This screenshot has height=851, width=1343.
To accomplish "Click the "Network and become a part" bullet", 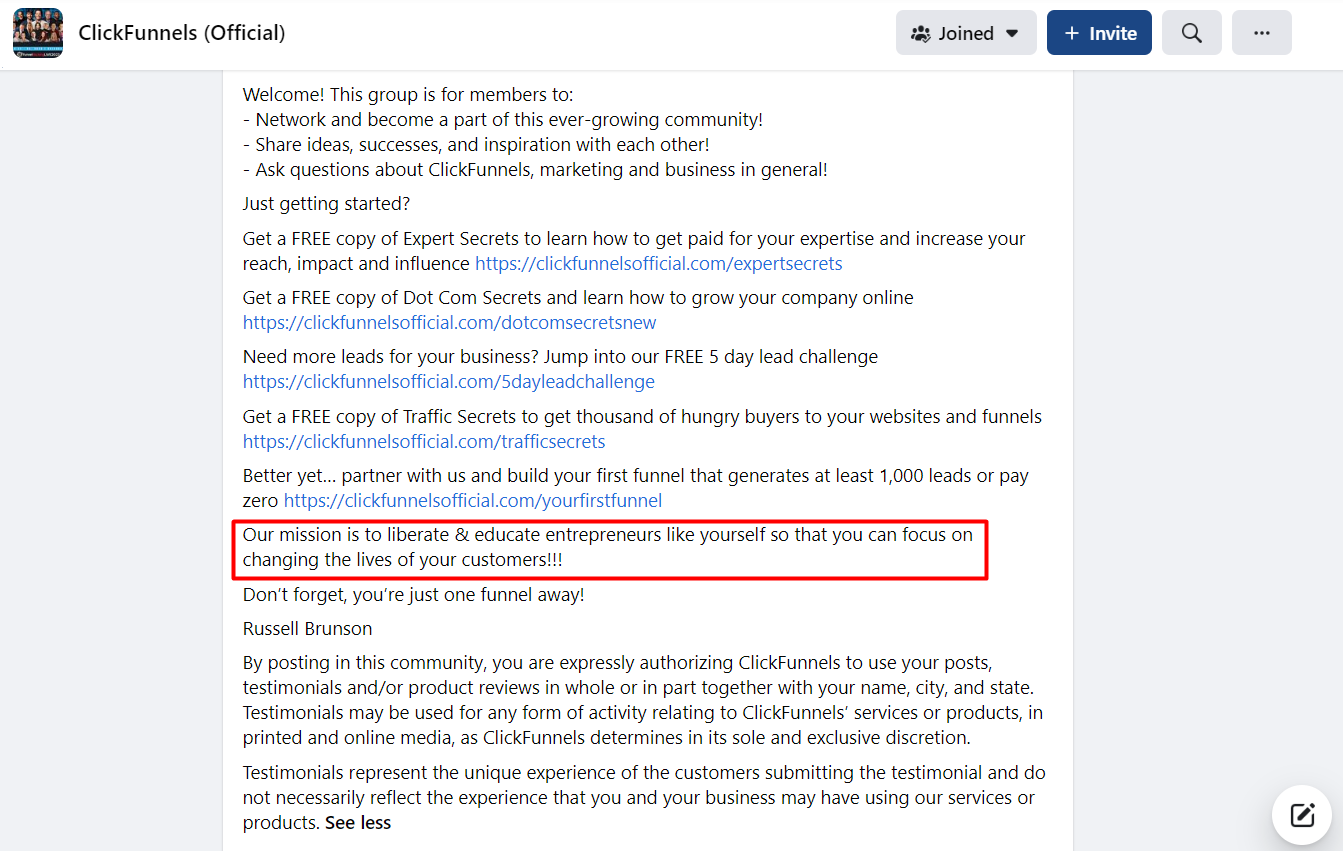I will coord(503,120).
